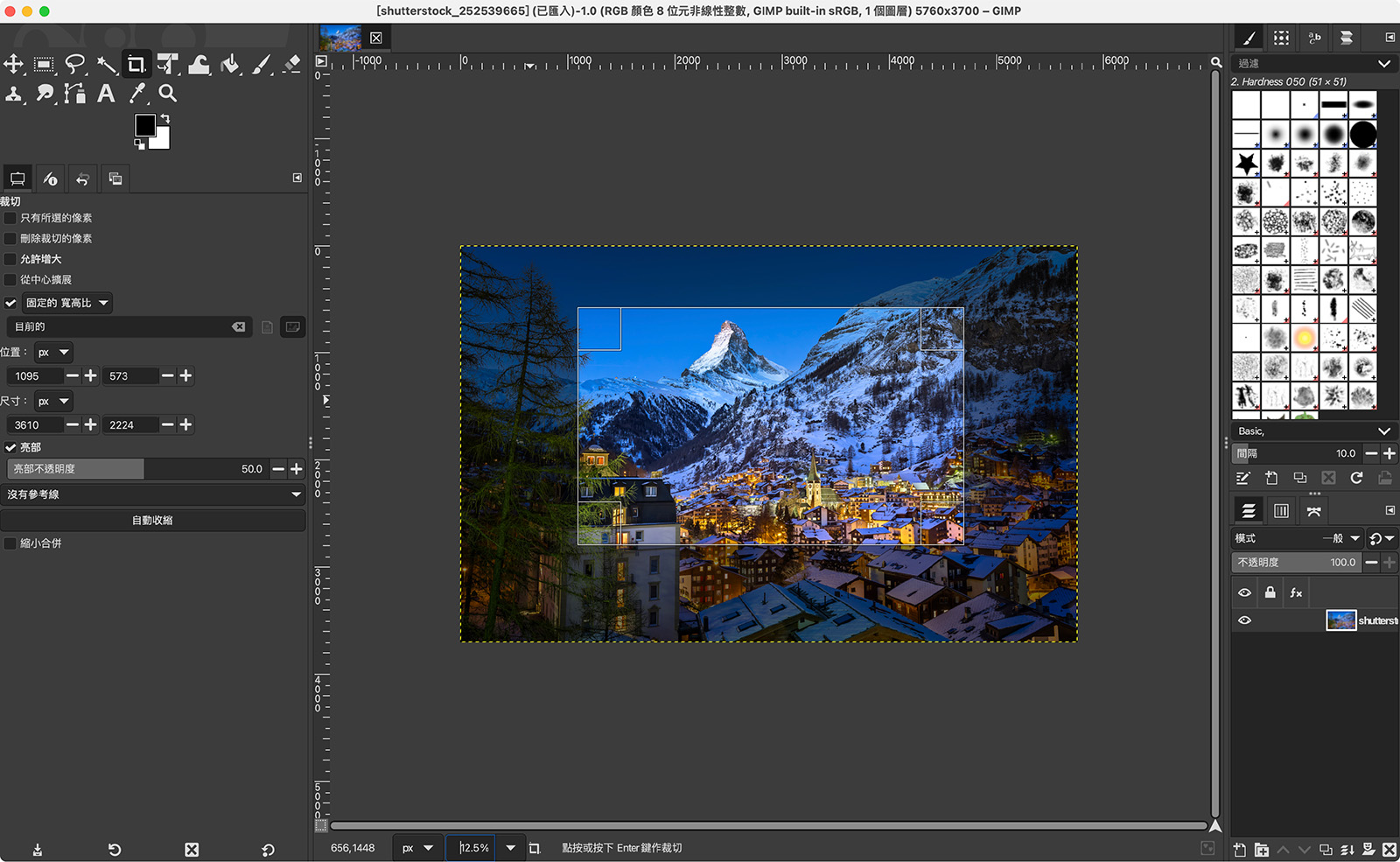Select the Color Picker eyedropper tool
The height and width of the screenshot is (862, 1400).
coord(137,94)
